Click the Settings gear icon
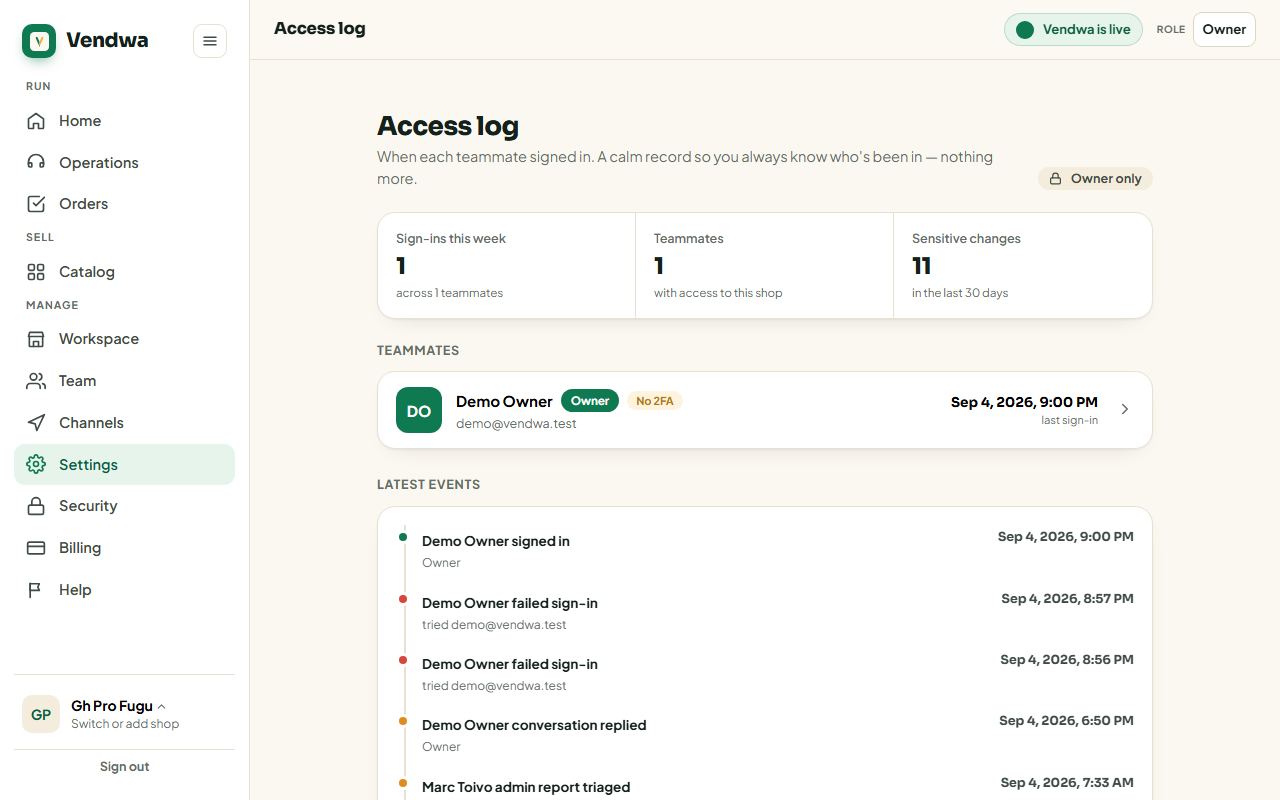 click(36, 465)
